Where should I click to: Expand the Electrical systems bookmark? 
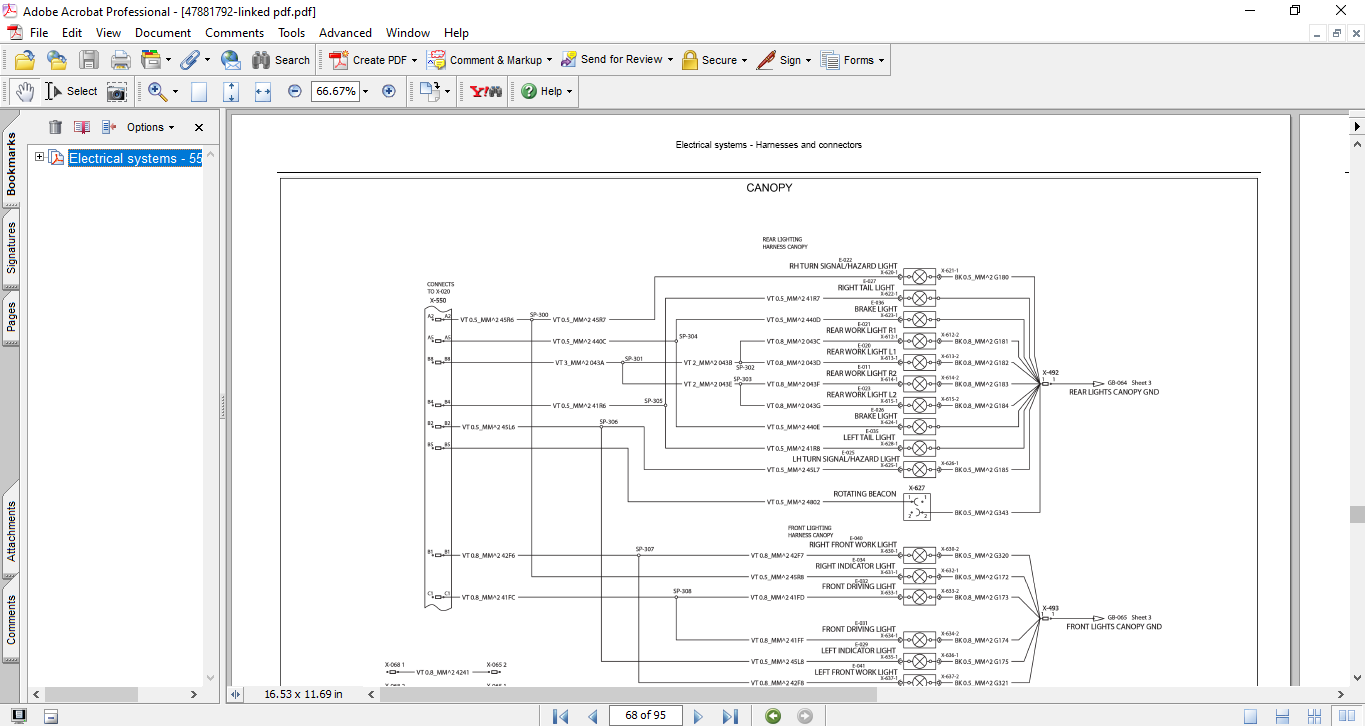point(39,157)
